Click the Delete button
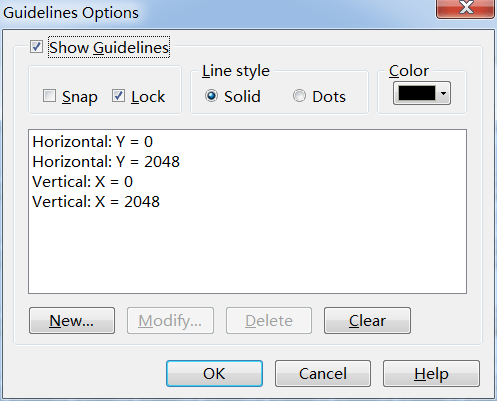Screen dimensions: 497x401 pyautogui.click(x=269, y=321)
